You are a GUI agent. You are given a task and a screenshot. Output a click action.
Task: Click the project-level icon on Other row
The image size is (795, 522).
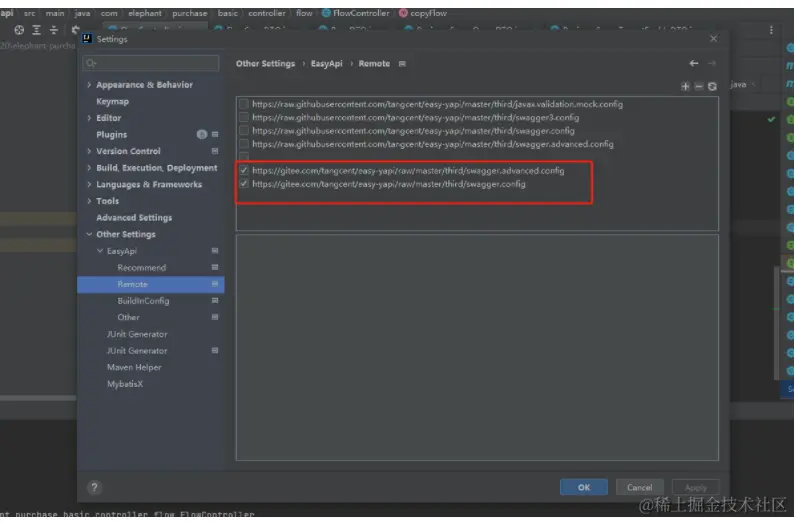click(x=215, y=317)
